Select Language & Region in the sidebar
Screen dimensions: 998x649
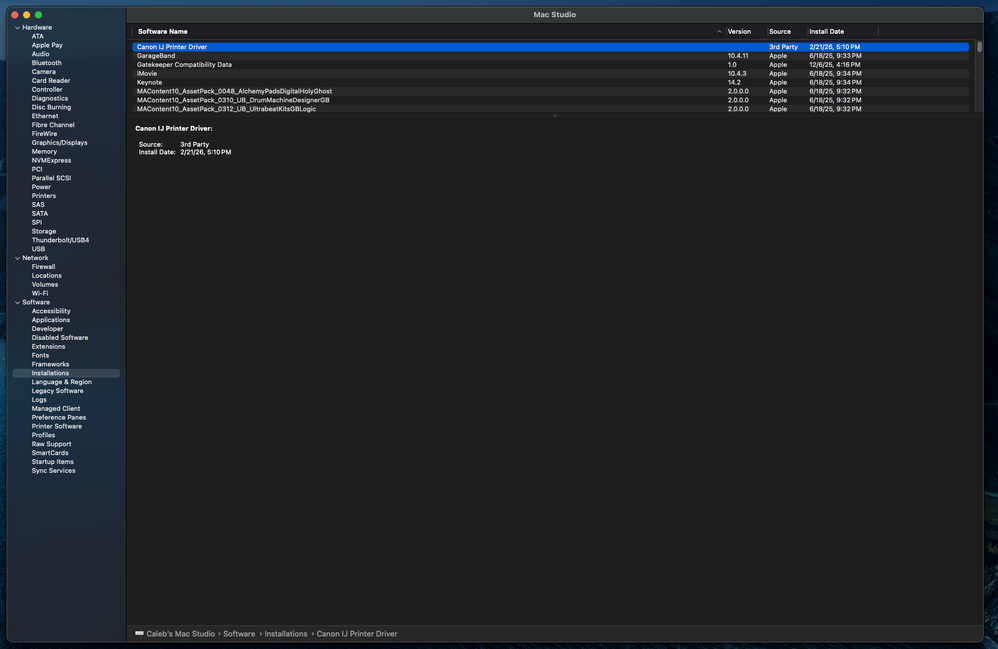[62, 382]
